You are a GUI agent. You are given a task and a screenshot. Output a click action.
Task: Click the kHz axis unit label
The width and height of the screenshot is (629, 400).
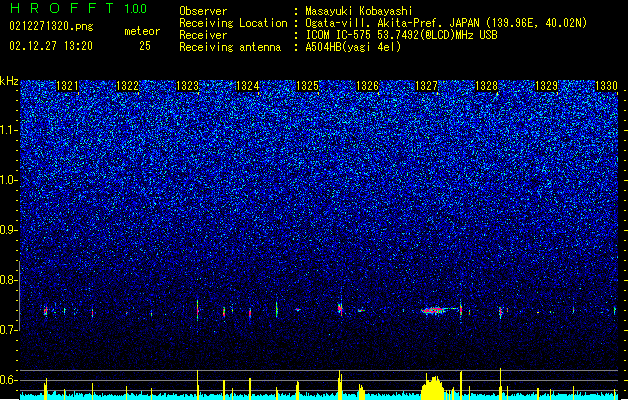pyautogui.click(x=9, y=81)
